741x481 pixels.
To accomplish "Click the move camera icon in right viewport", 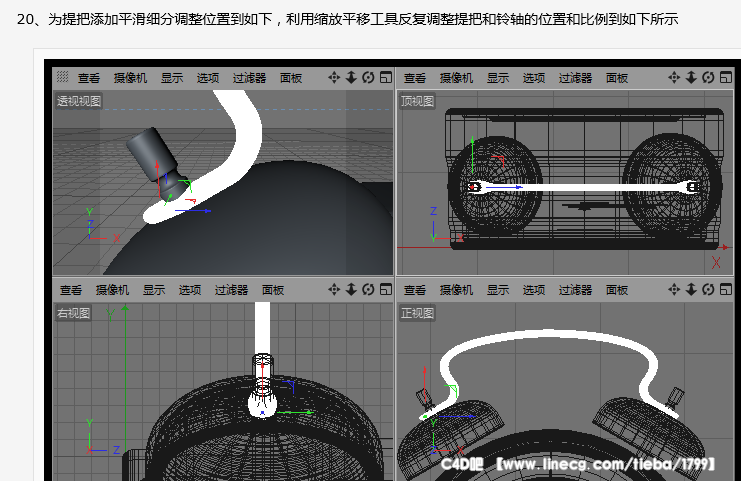I will [334, 290].
